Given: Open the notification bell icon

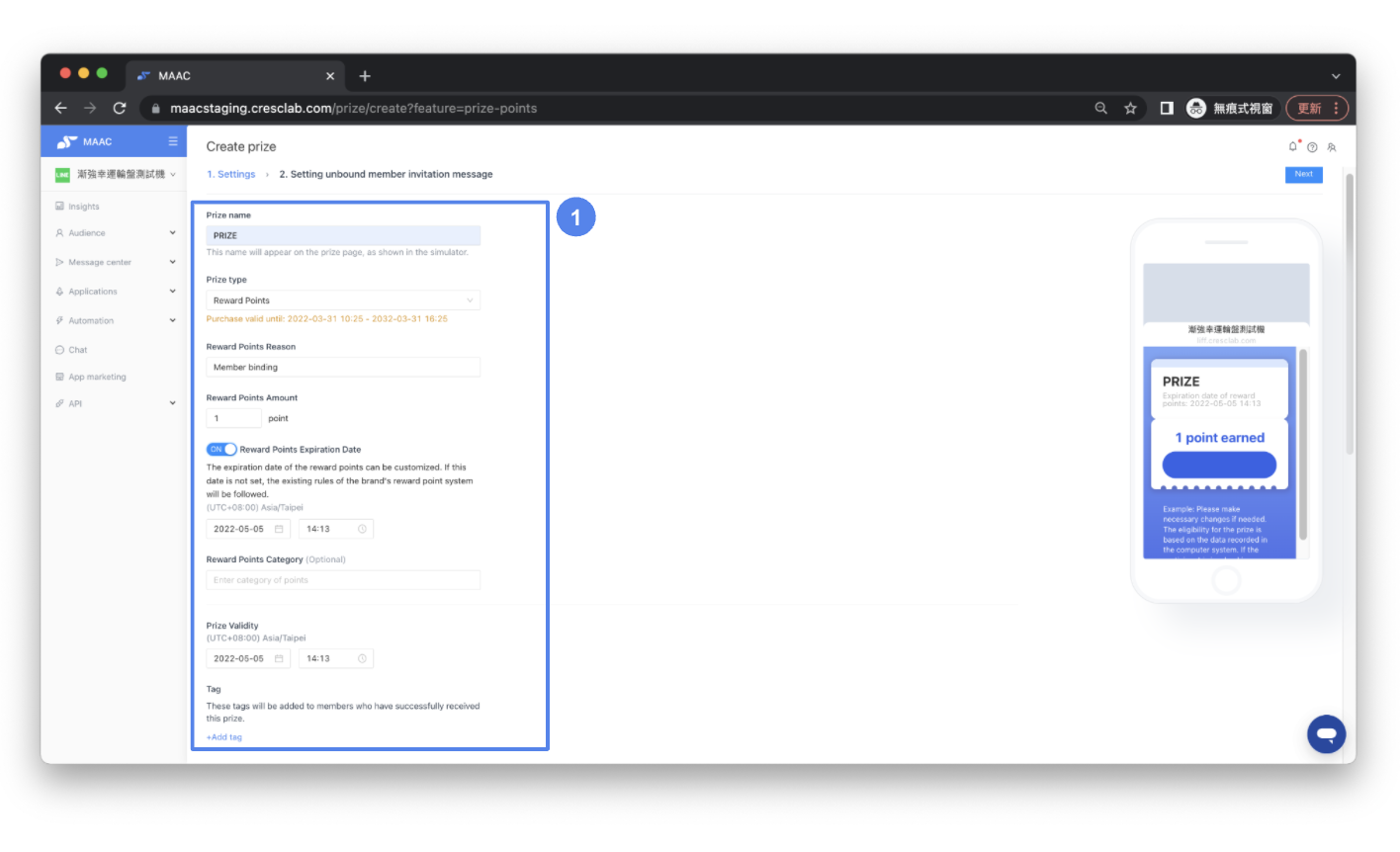Looking at the screenshot, I should click(1293, 146).
